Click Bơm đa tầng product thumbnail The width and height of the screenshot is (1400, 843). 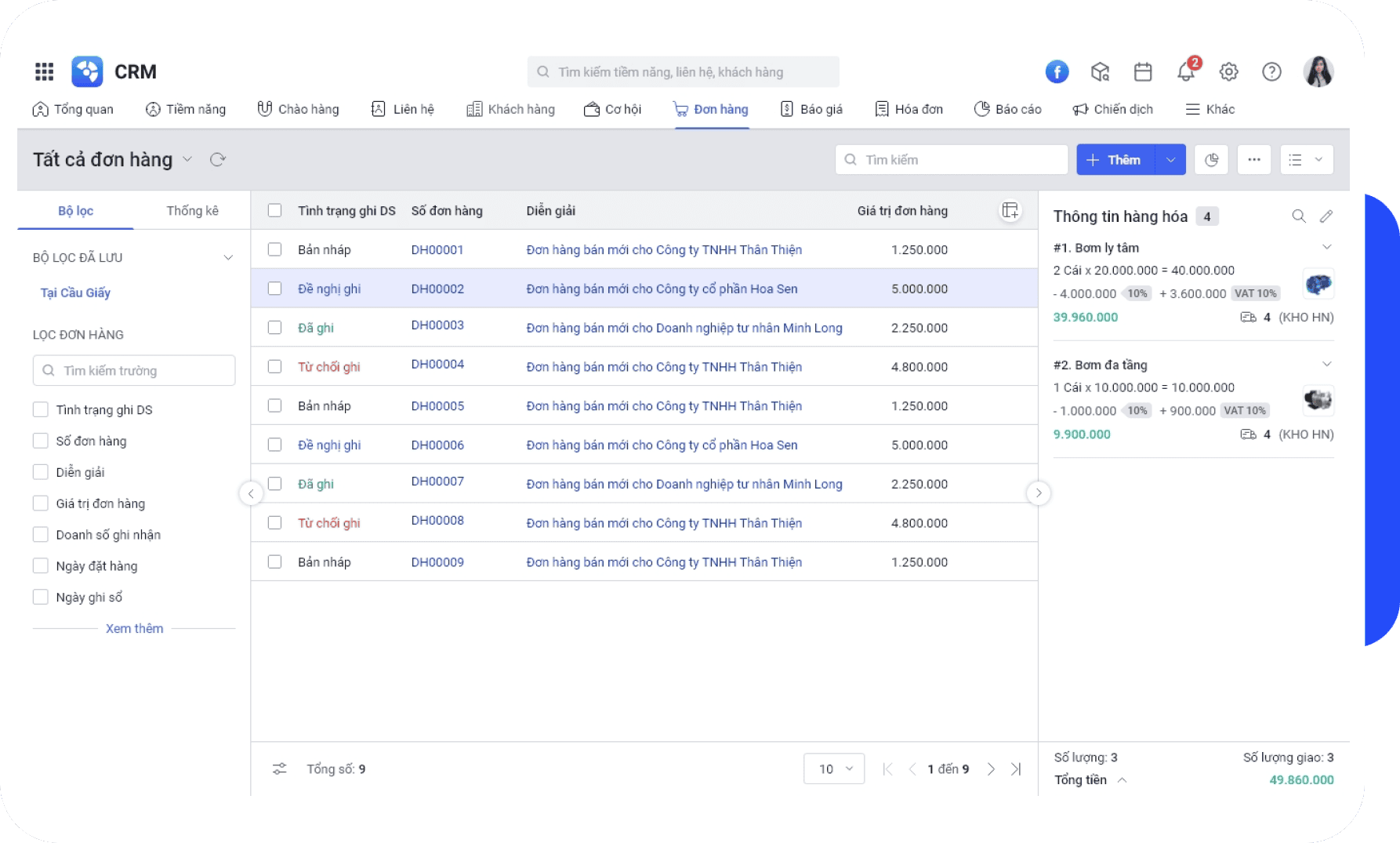point(1318,401)
